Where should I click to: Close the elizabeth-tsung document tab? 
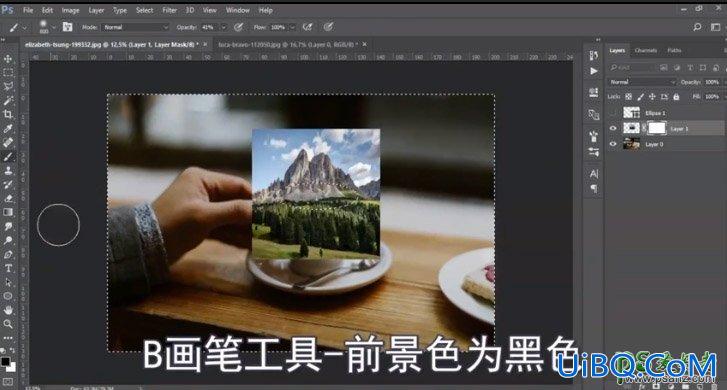click(x=205, y=44)
